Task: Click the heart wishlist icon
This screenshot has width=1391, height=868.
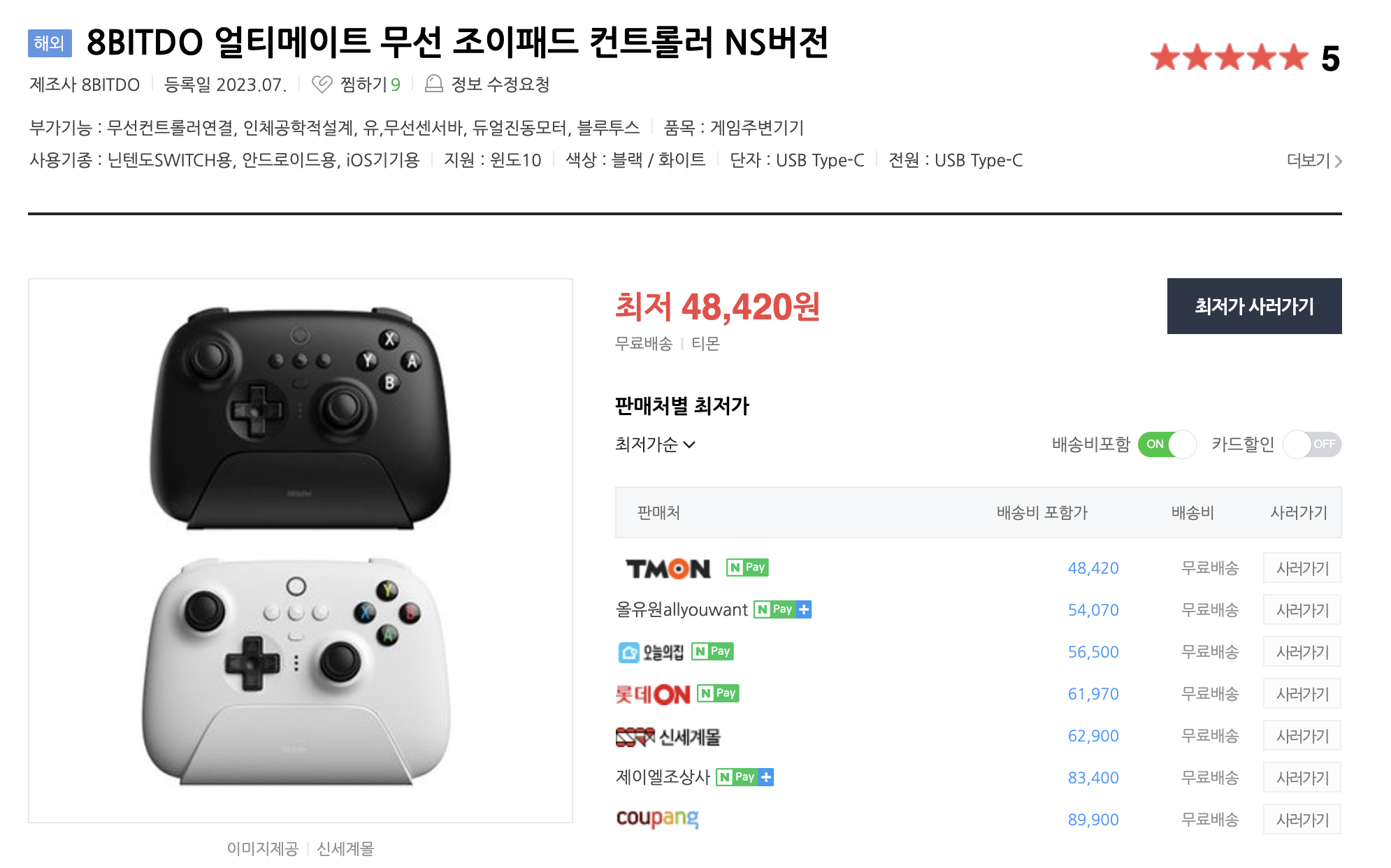Action: [322, 85]
